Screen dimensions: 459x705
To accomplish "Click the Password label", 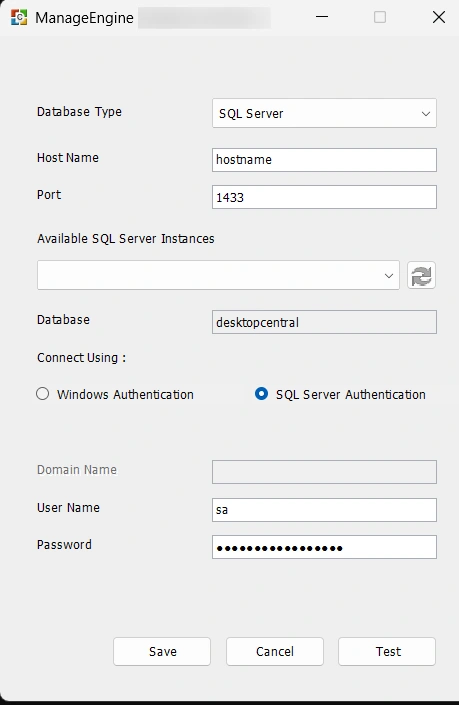I will click(x=64, y=544).
